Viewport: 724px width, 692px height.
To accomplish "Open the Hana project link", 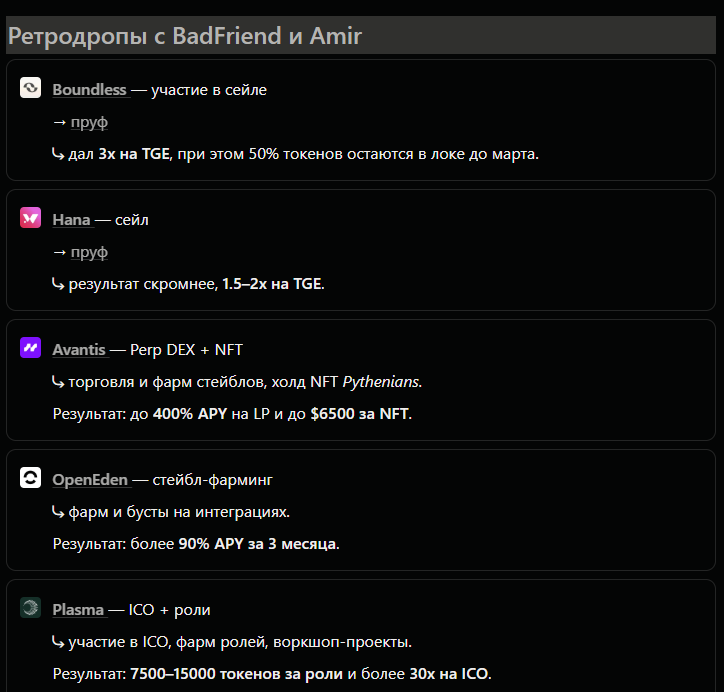I will [x=71, y=219].
